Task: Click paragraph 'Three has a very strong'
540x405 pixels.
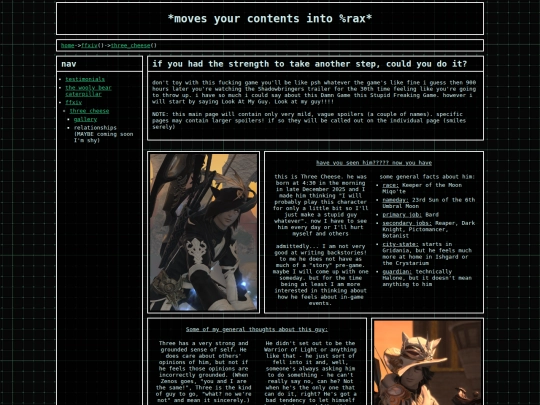Action: [x=204, y=372]
